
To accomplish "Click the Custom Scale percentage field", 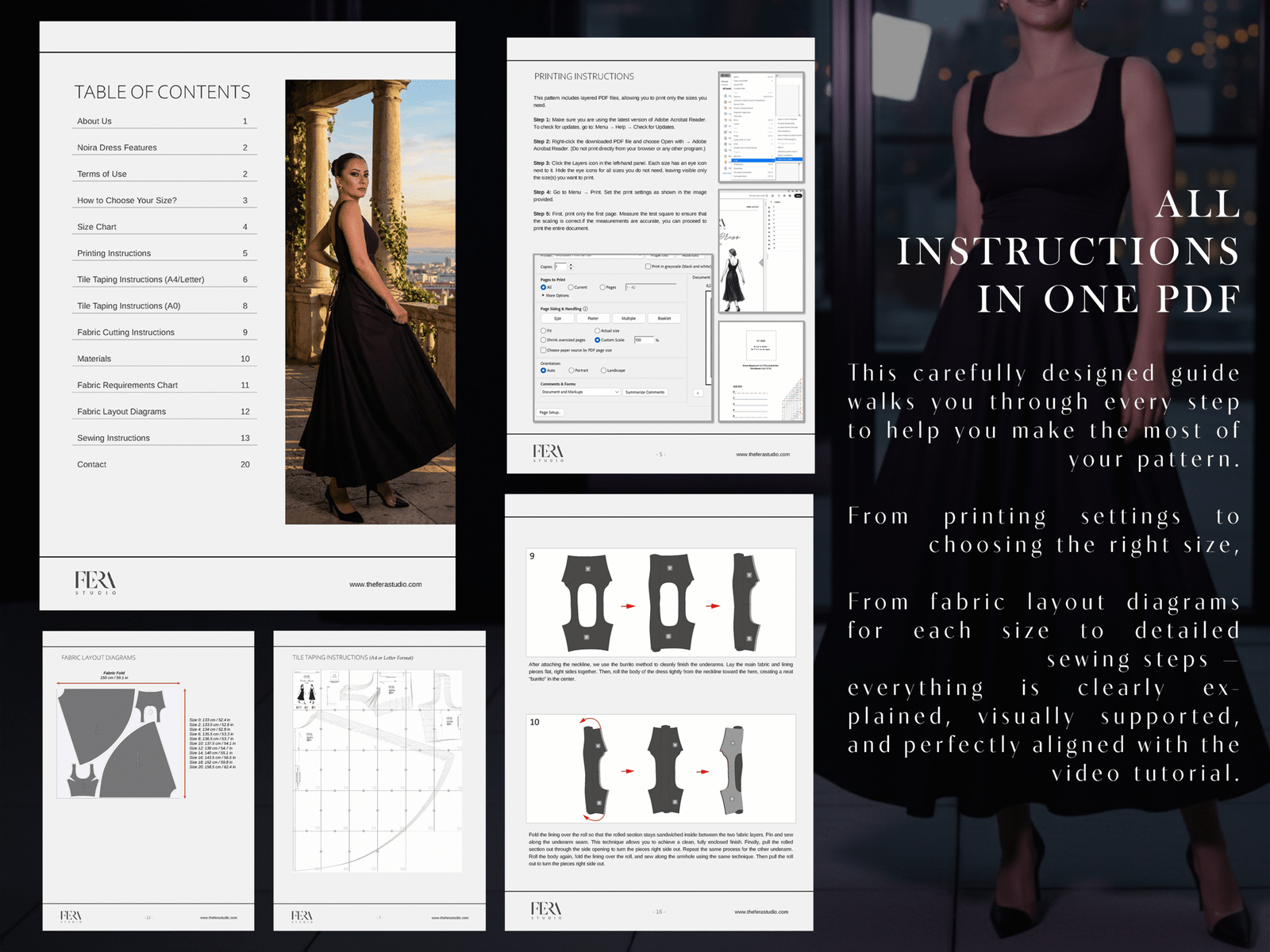I will coord(643,340).
